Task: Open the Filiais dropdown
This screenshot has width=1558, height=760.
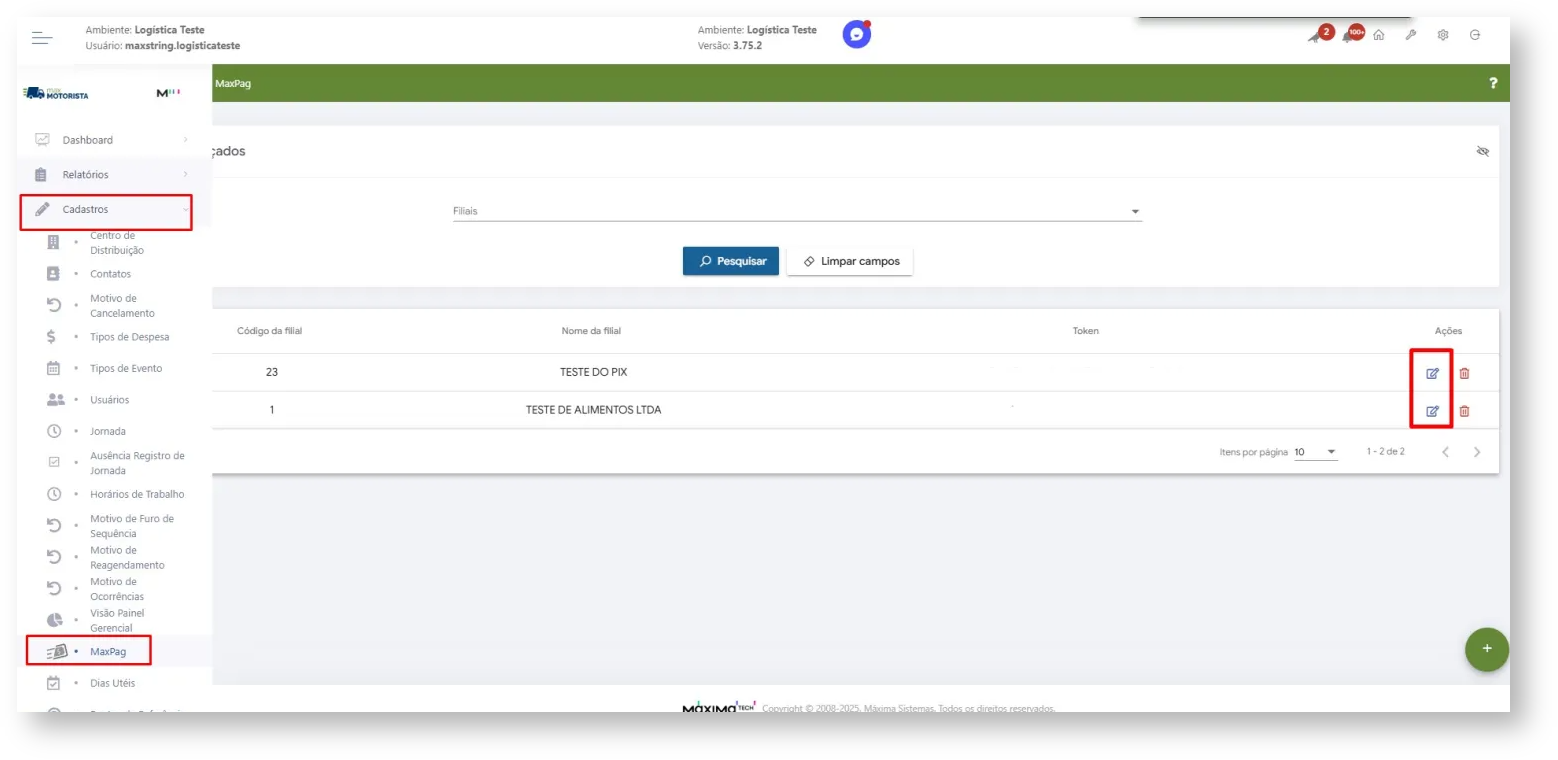Action: (x=797, y=211)
